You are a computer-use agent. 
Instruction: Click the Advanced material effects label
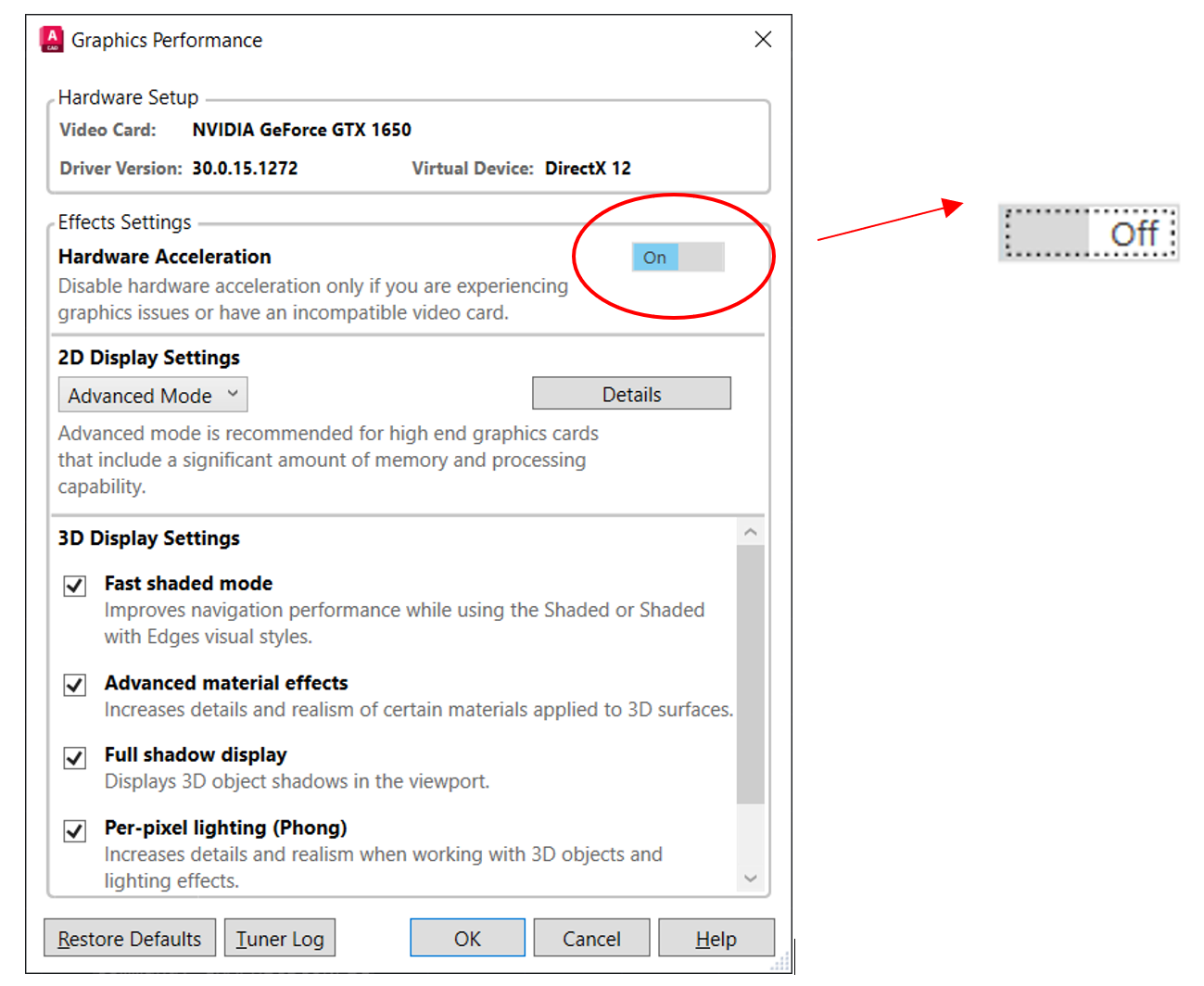tap(226, 683)
